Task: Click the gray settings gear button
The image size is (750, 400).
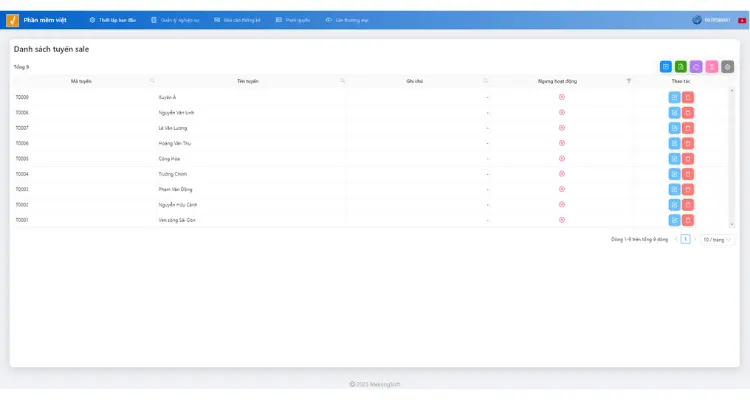Action: click(x=728, y=67)
